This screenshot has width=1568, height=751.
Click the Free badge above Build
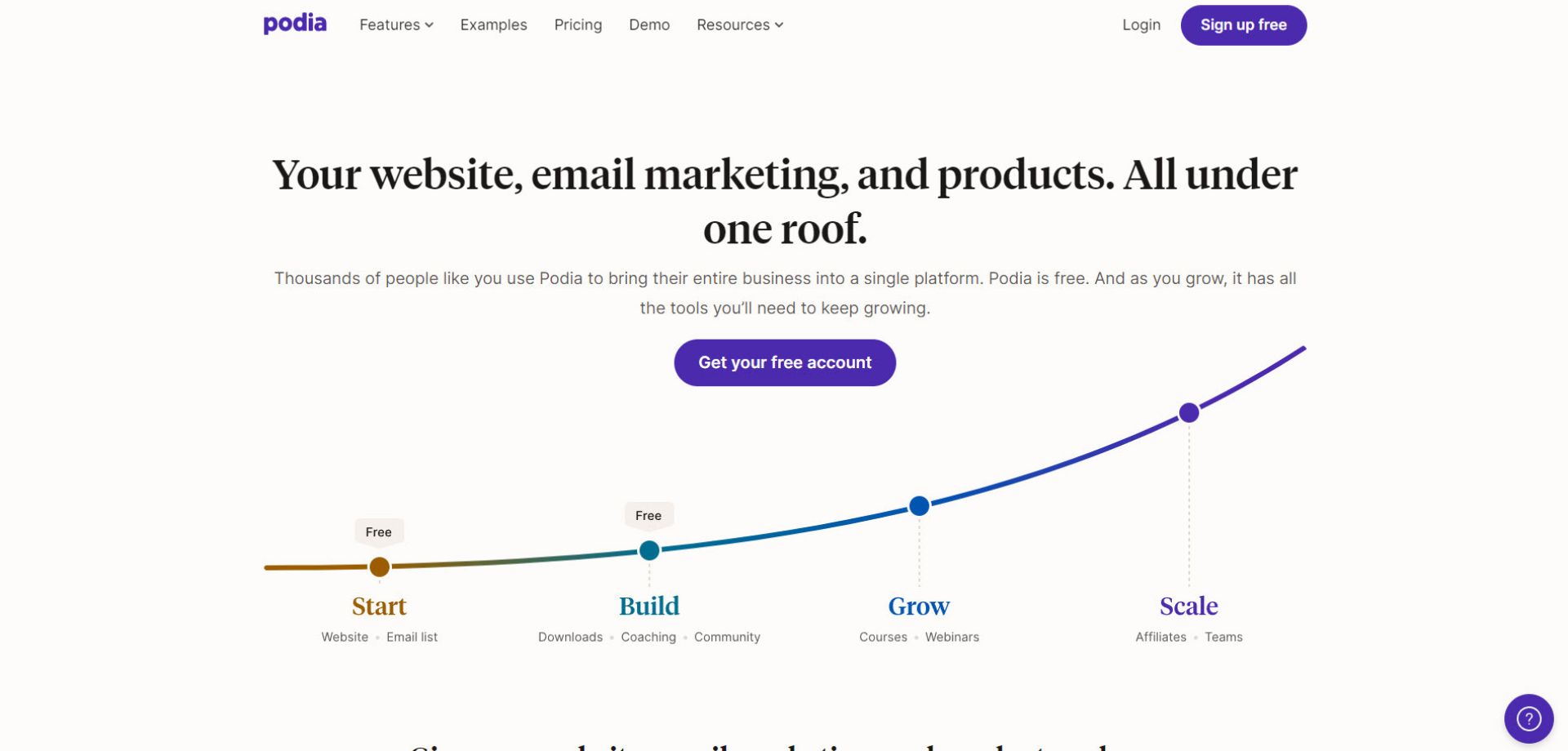coord(648,516)
